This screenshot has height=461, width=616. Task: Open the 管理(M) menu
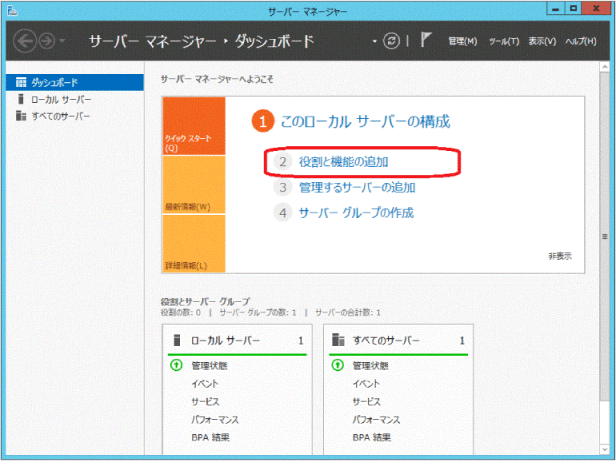(x=462, y=41)
